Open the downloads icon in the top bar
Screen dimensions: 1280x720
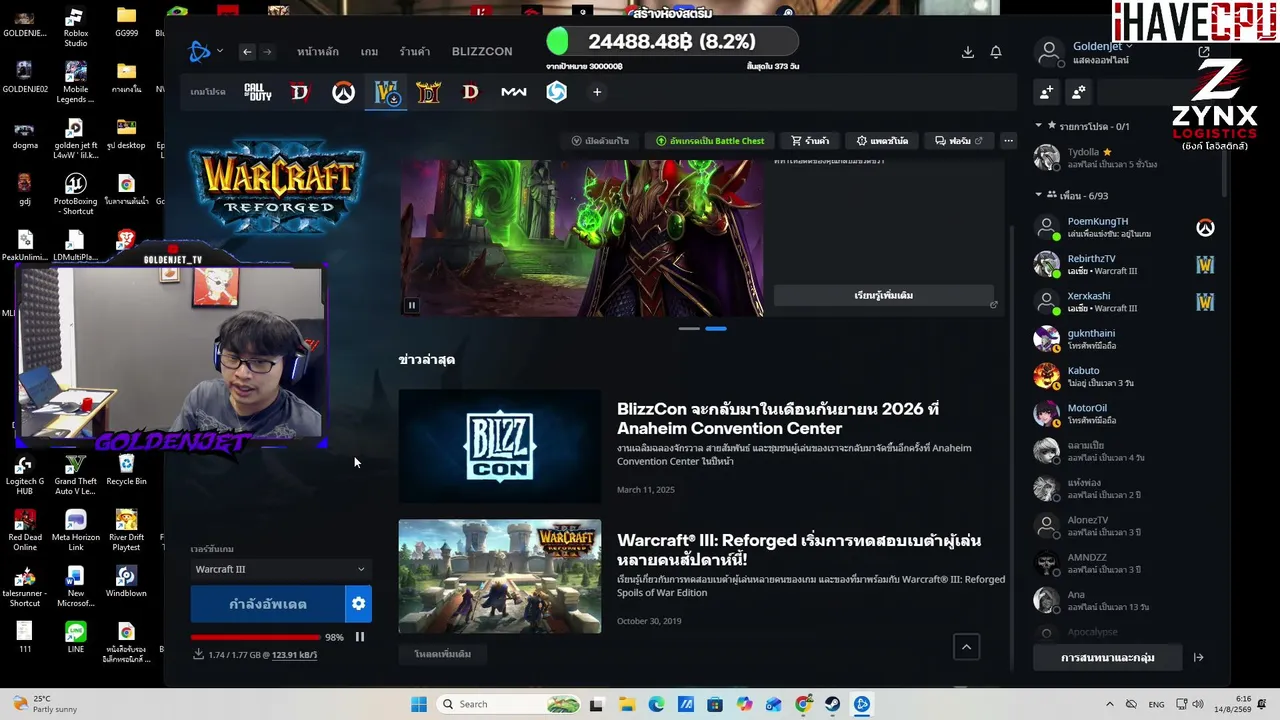click(967, 52)
